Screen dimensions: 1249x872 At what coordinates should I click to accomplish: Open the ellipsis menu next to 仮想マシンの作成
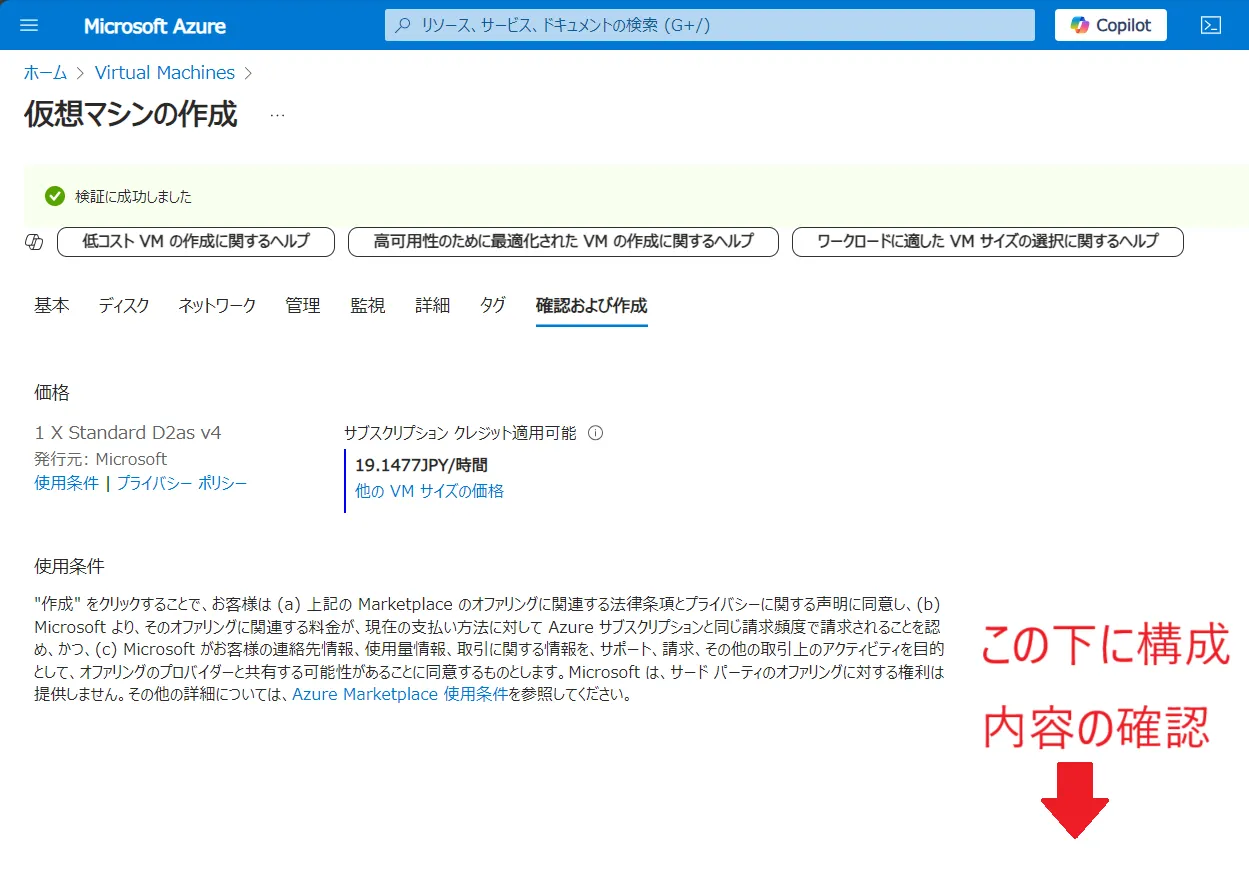tap(277, 115)
